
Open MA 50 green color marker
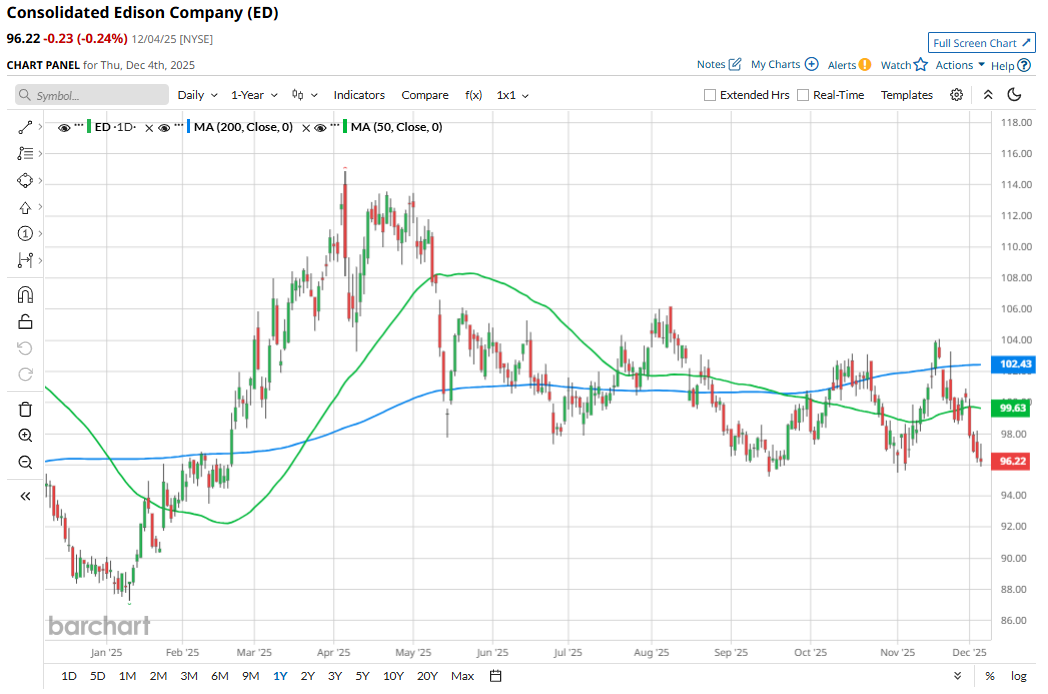(346, 127)
